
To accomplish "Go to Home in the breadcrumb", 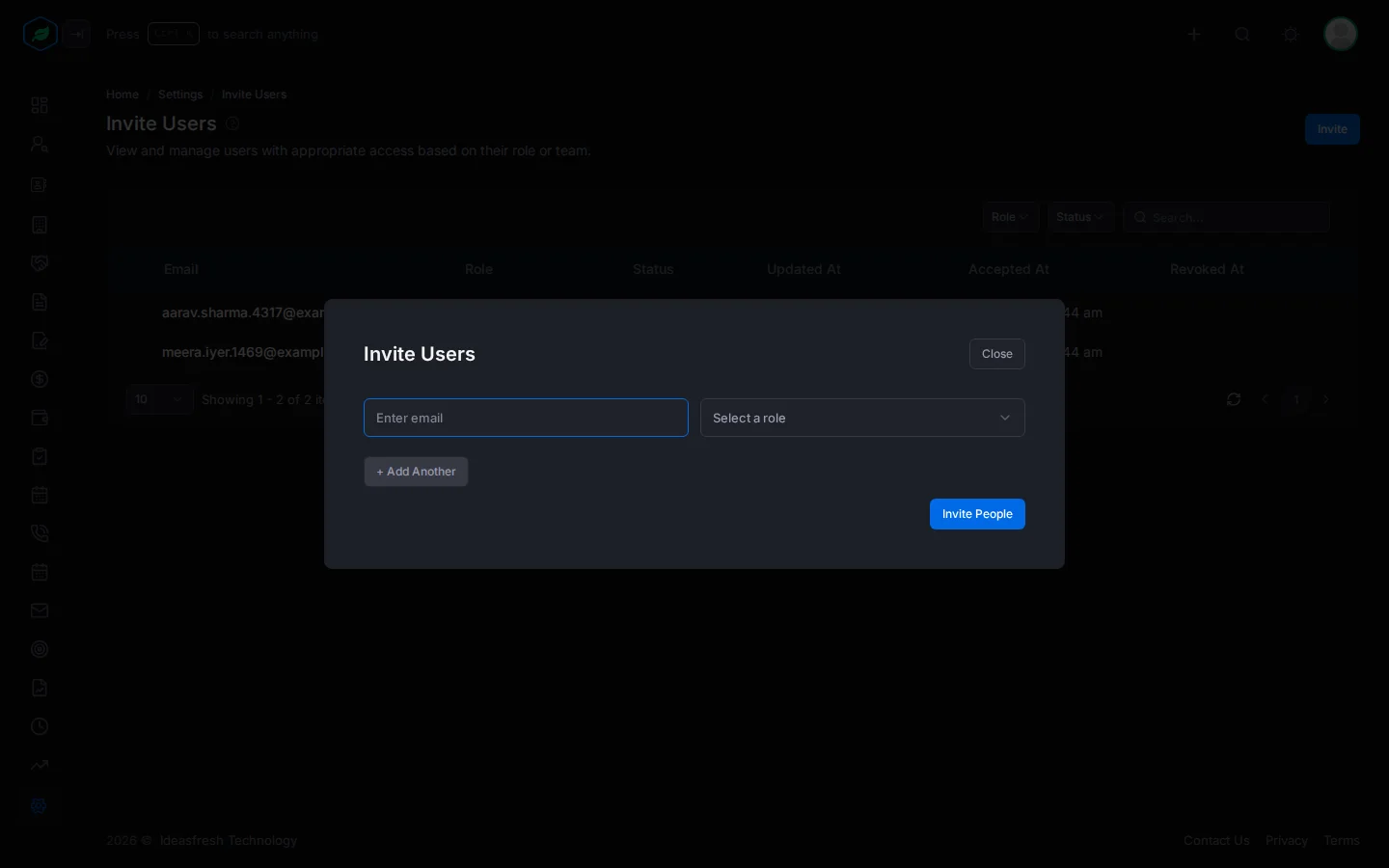I will (123, 95).
